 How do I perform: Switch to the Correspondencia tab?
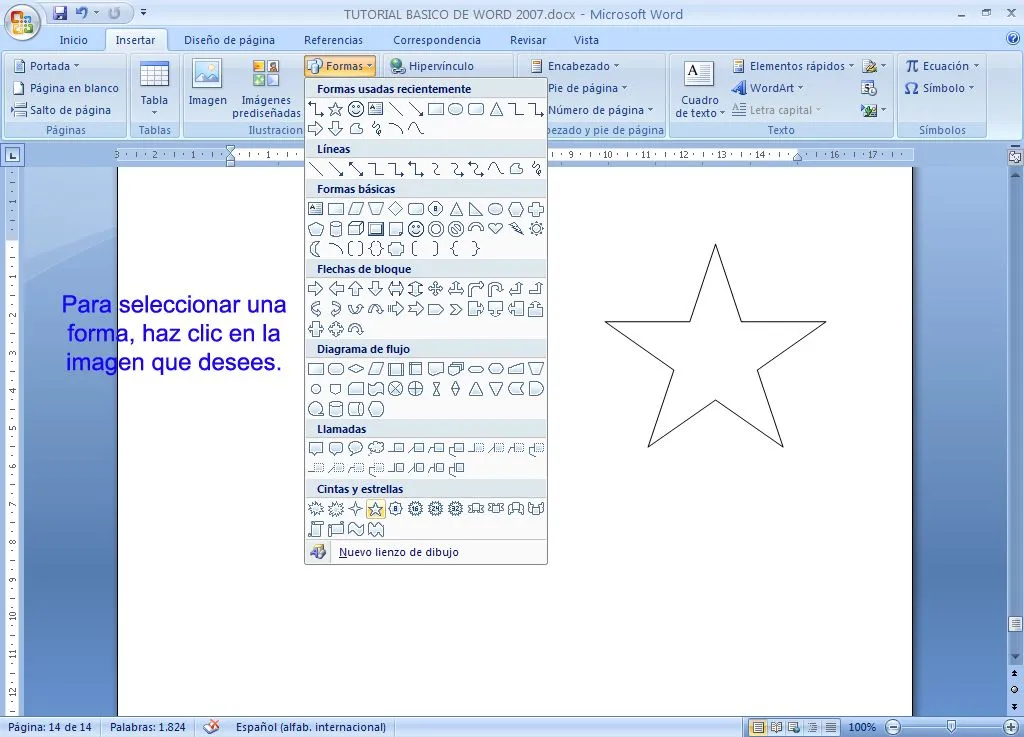[437, 40]
